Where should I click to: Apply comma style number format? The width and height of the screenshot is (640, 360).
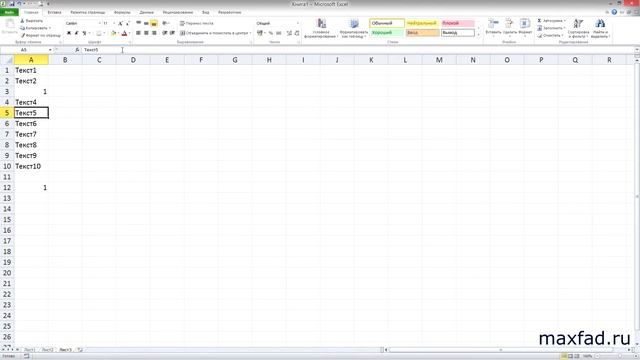tap(279, 33)
